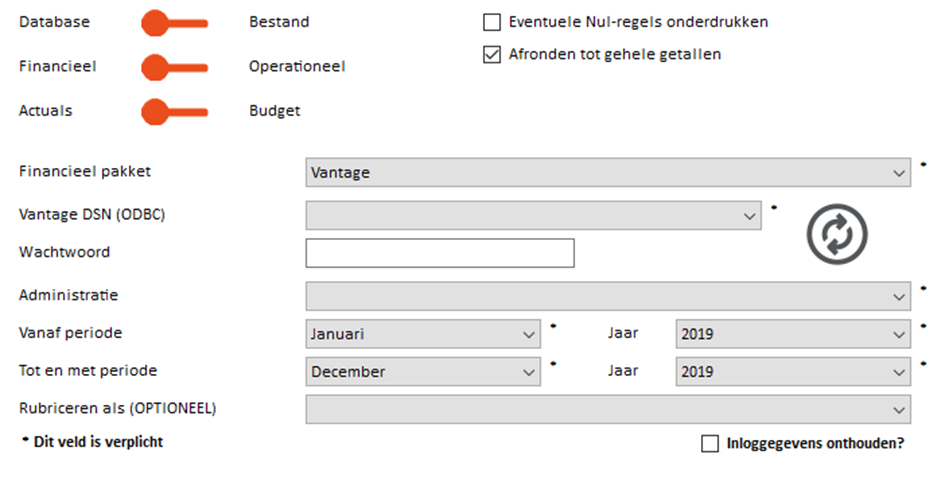Click into the Wachtwoord input field
Viewport: 945px width, 486px height.
click(x=440, y=253)
